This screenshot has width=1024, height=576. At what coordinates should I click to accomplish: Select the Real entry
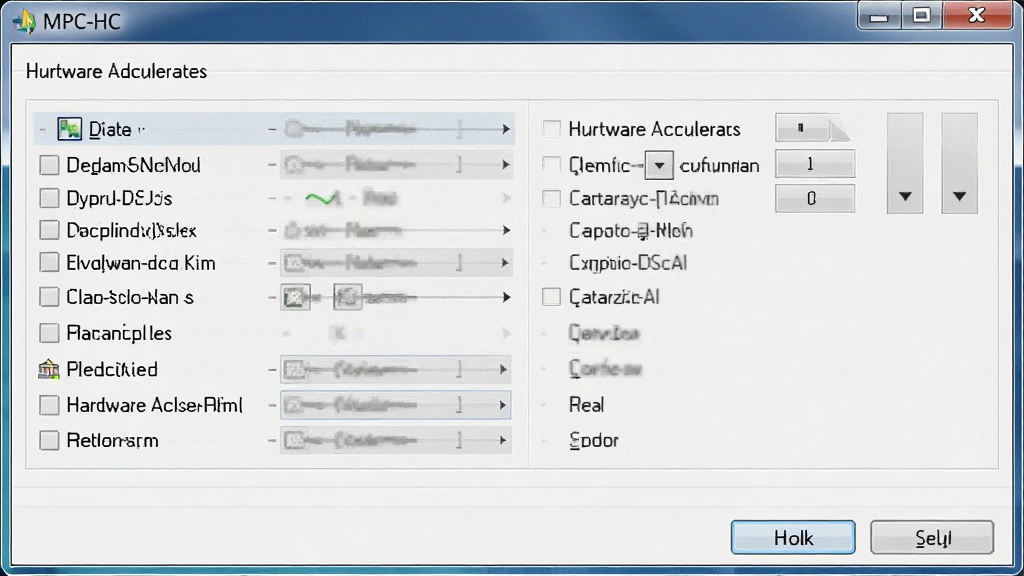point(586,405)
